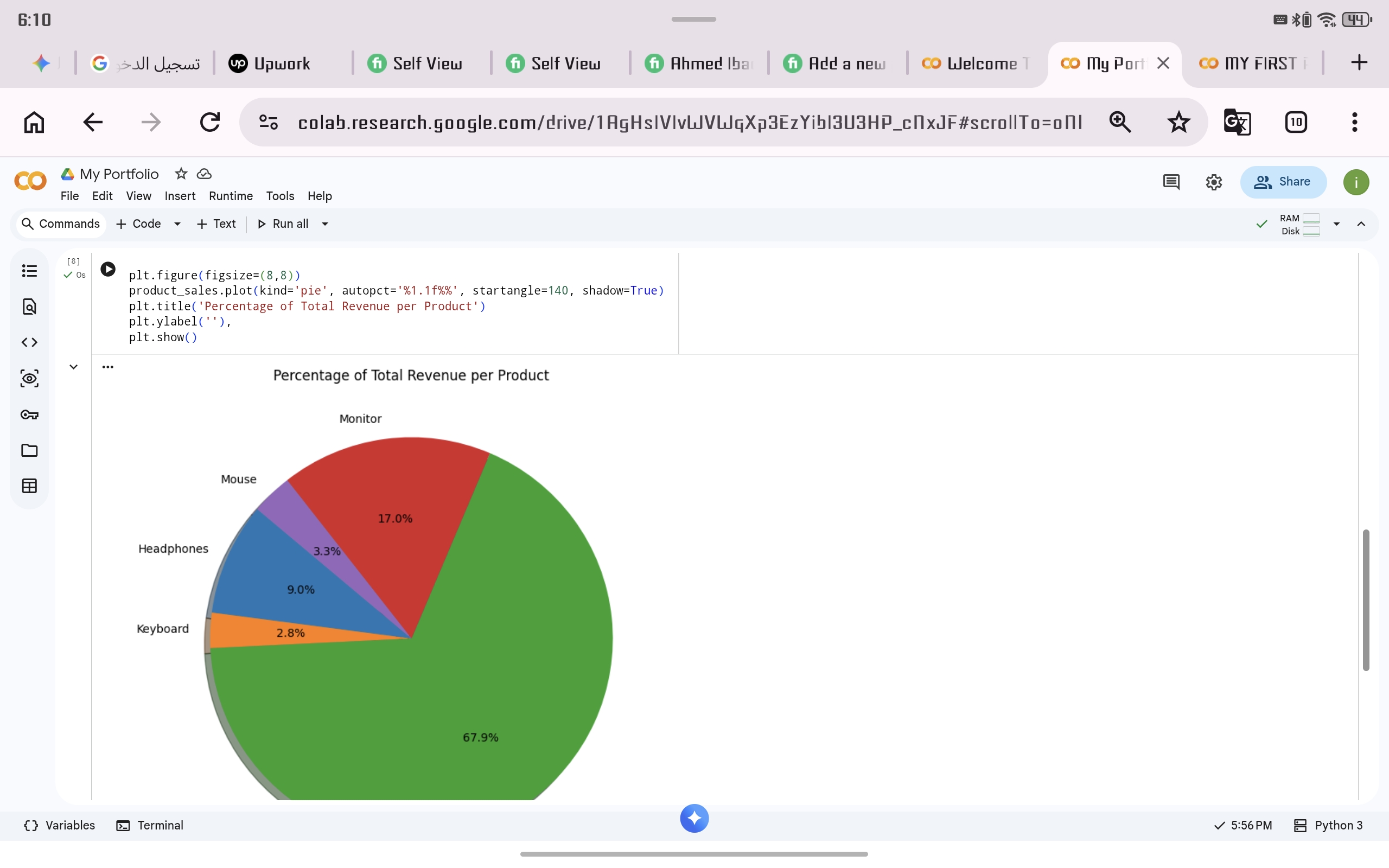Open Code snippets sidebar icon
The image size is (1389, 868).
(x=29, y=343)
